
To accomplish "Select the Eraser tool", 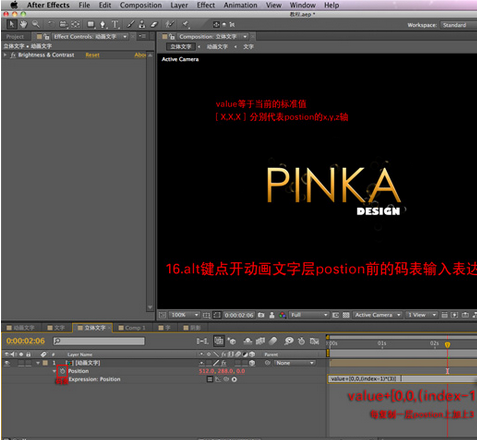I will 154,24.
